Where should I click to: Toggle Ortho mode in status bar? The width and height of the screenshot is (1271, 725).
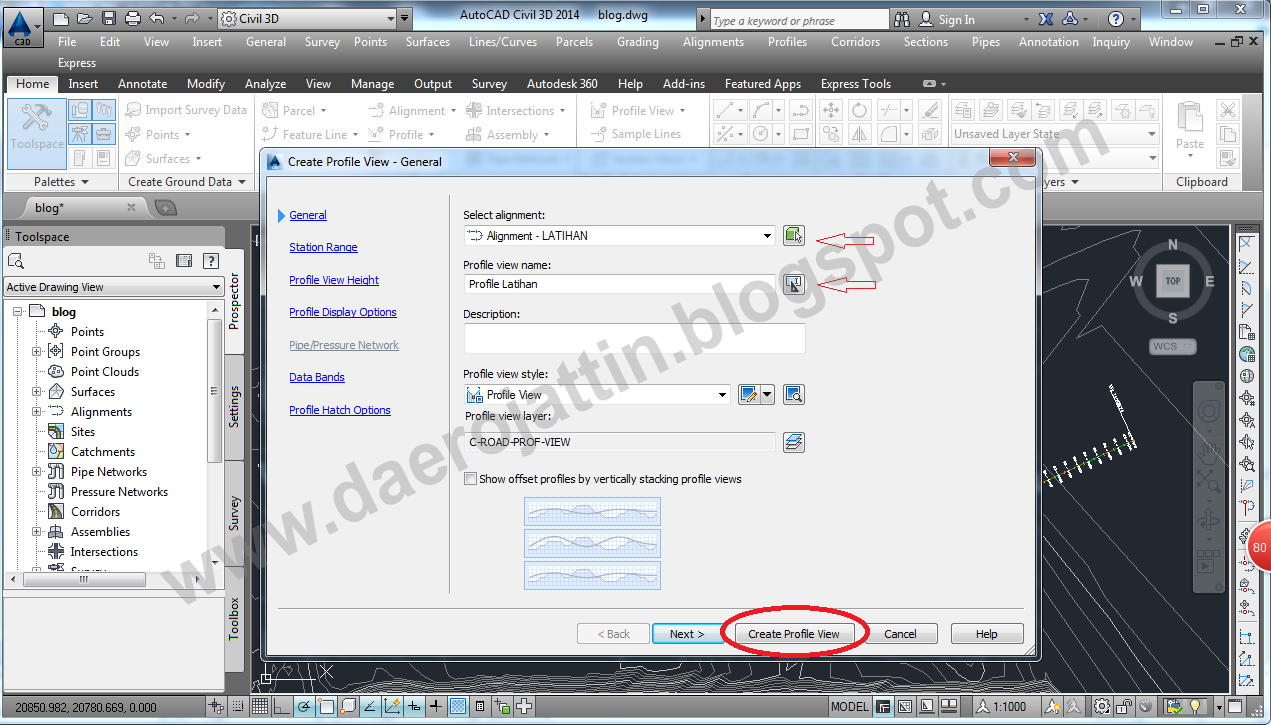tap(282, 707)
